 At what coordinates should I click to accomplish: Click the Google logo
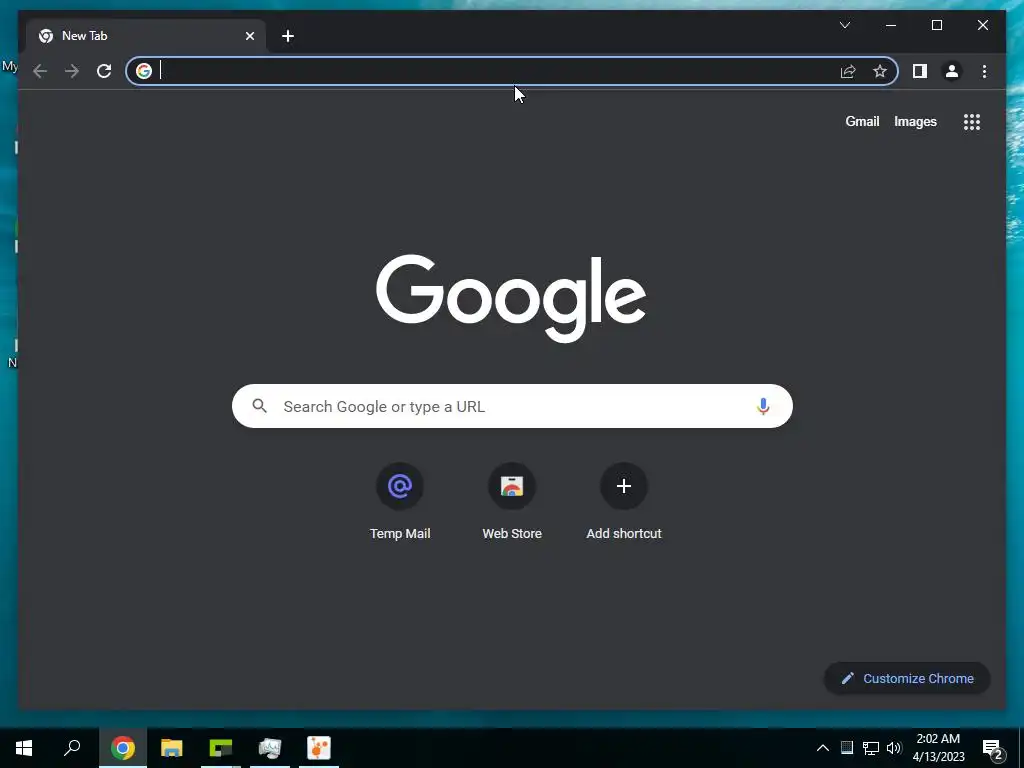coord(511,298)
